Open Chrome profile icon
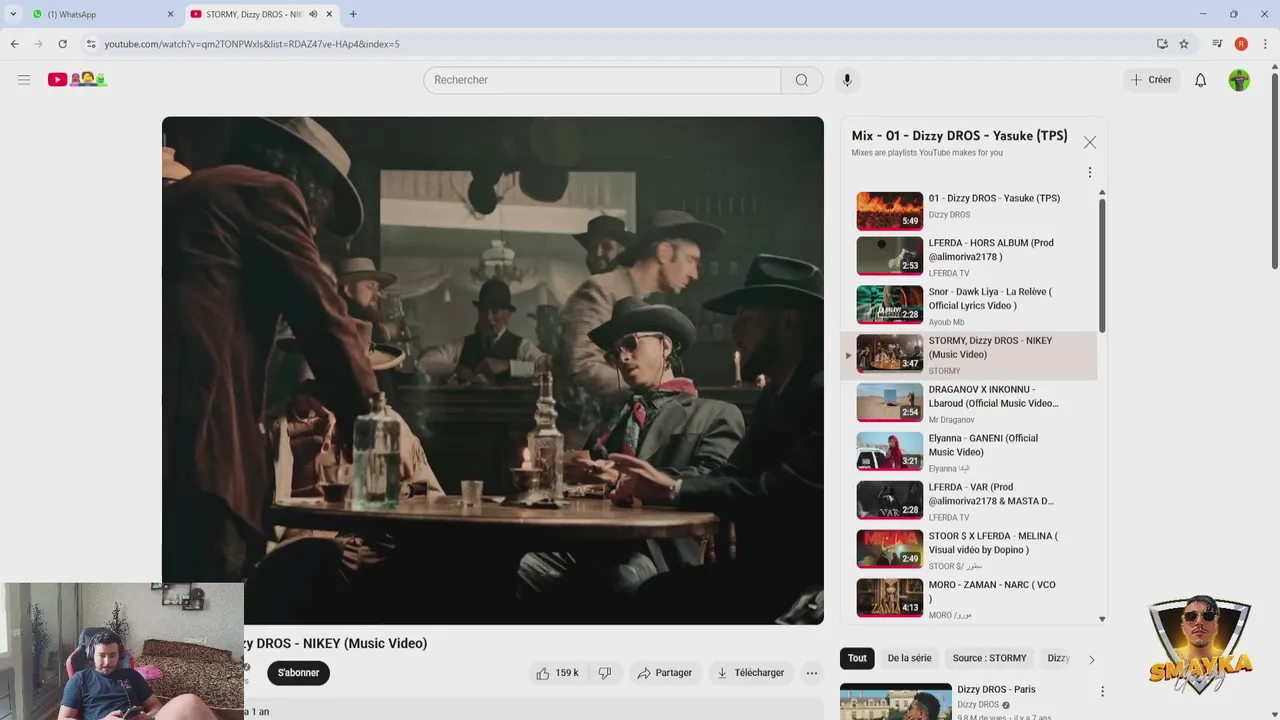1280x720 pixels. [x=1241, y=44]
